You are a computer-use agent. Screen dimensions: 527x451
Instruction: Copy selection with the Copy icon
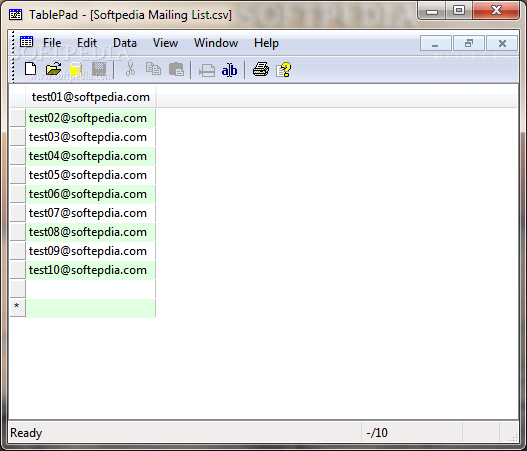point(153,69)
